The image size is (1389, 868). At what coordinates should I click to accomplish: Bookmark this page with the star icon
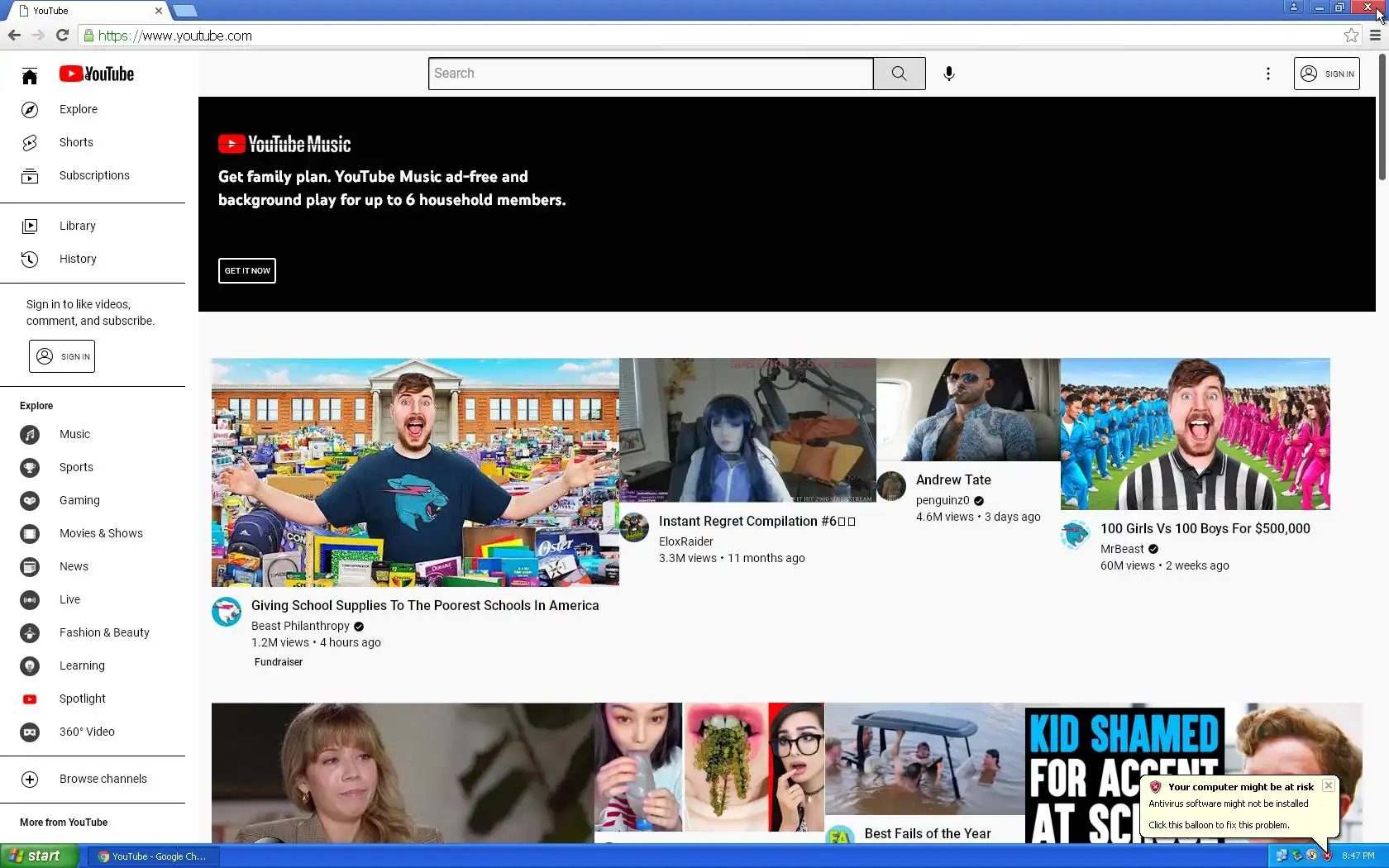click(x=1351, y=36)
